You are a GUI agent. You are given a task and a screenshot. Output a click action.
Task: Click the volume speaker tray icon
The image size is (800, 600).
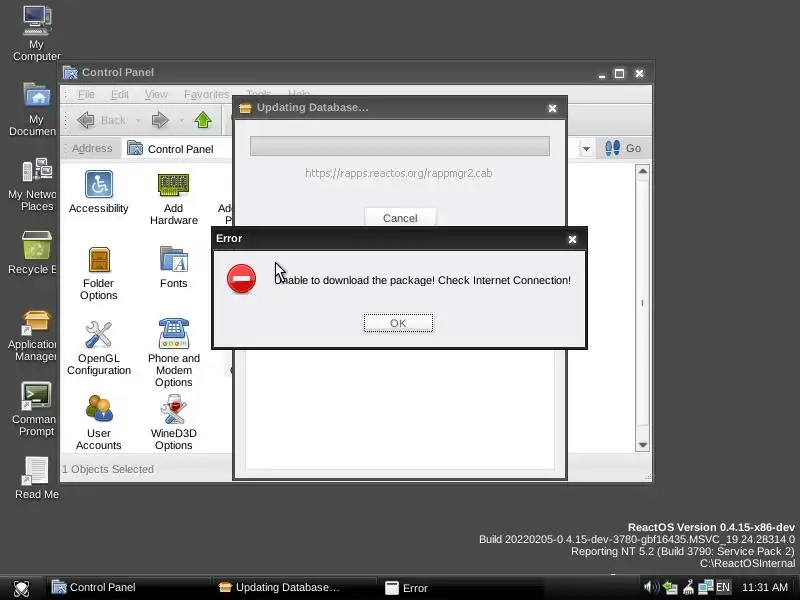click(651, 587)
